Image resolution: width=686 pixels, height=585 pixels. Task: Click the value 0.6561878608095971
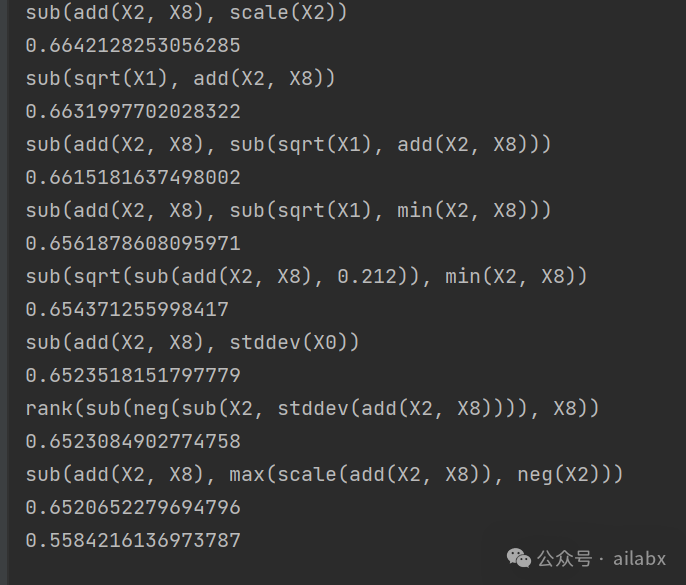pyautogui.click(x=133, y=244)
